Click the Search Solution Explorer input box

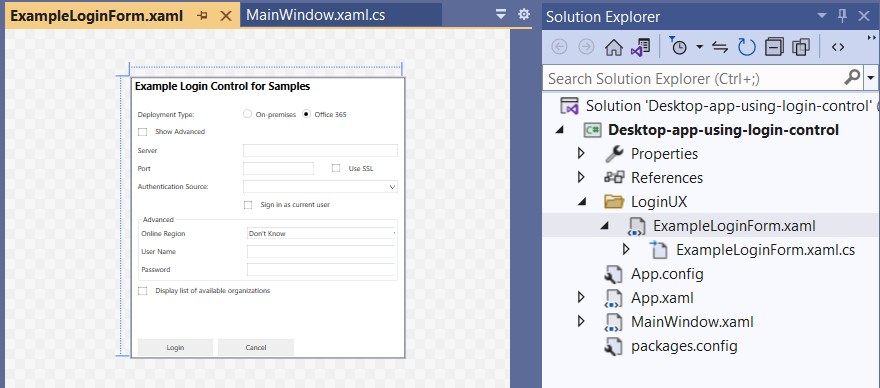693,78
